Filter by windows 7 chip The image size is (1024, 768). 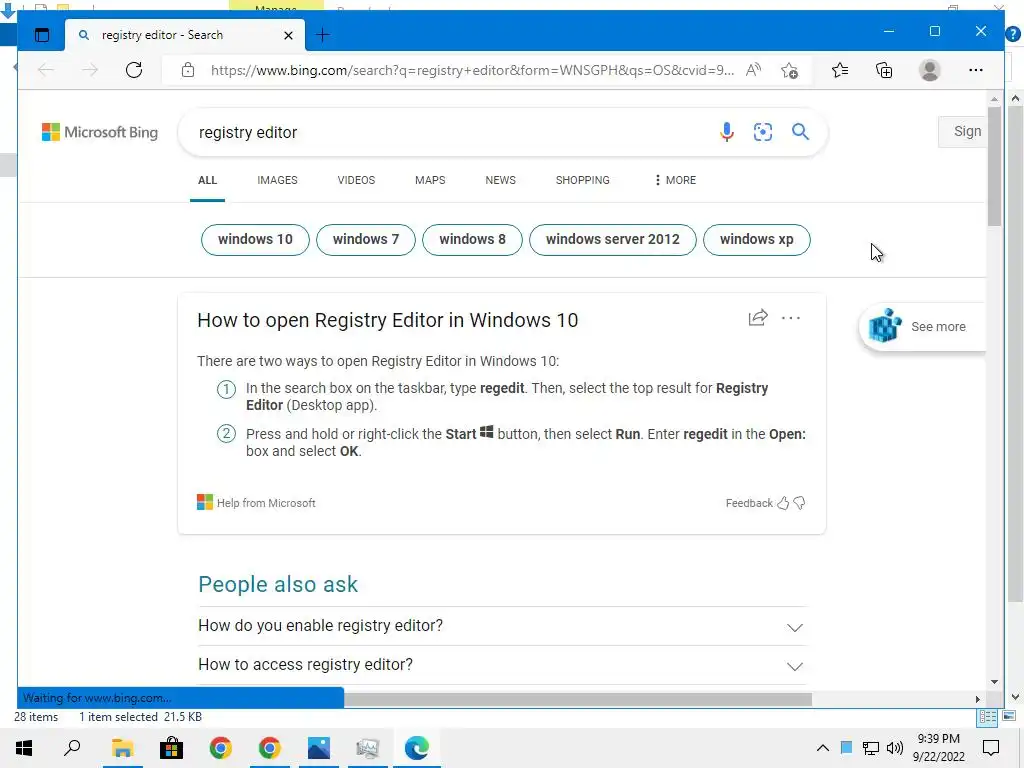click(x=366, y=240)
